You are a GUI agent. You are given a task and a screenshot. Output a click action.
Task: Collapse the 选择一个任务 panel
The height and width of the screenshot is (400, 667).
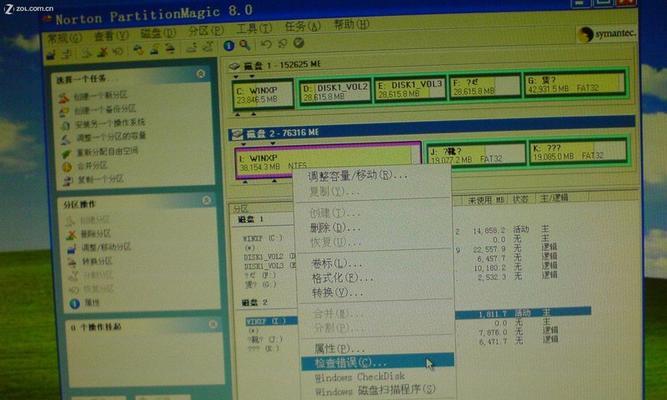point(201,74)
